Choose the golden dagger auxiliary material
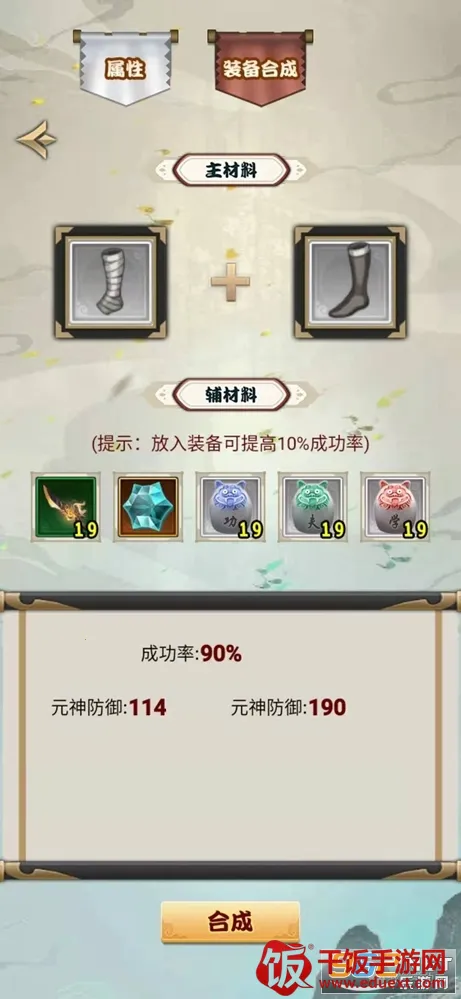 66,507
